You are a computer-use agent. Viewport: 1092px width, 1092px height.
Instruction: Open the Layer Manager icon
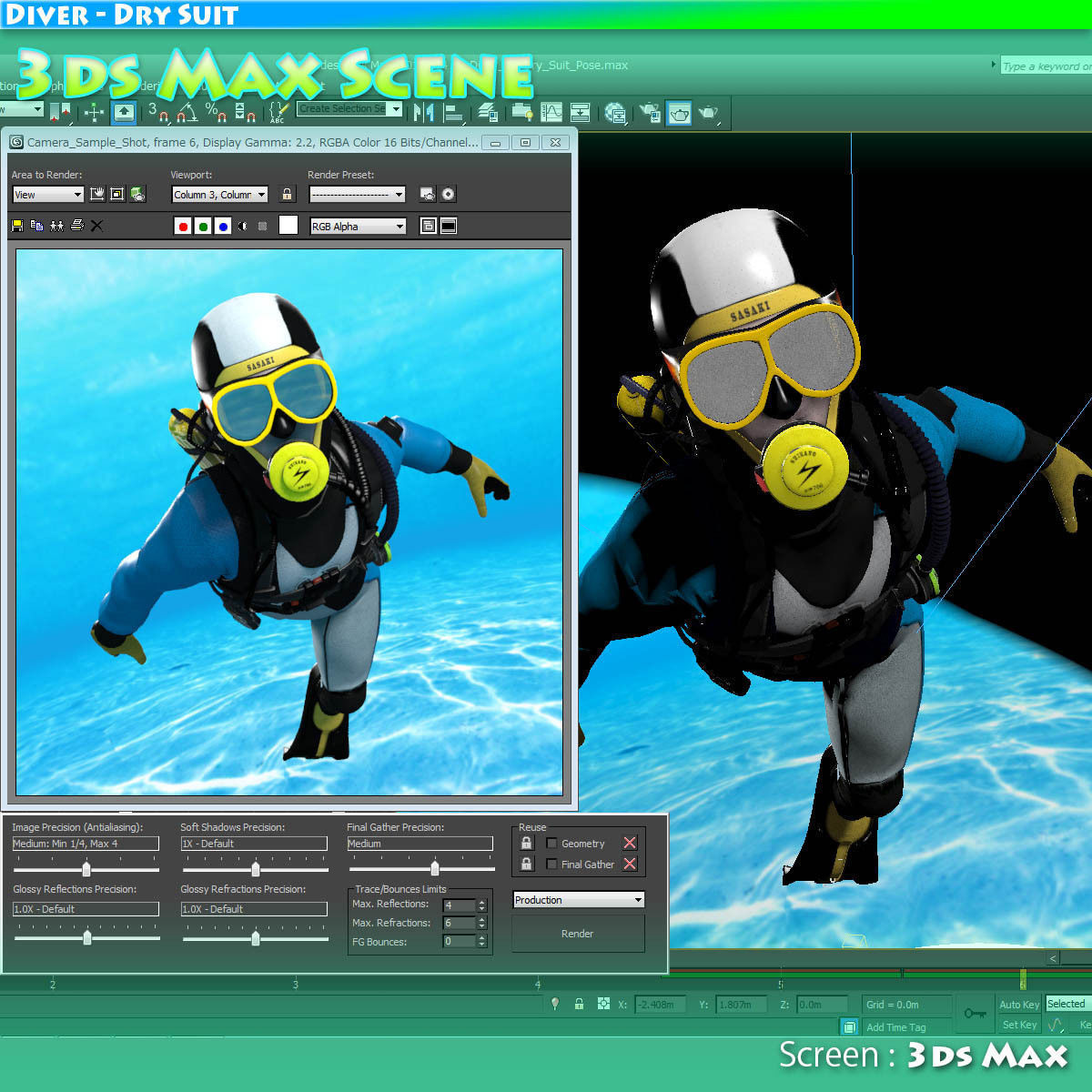coord(488,113)
